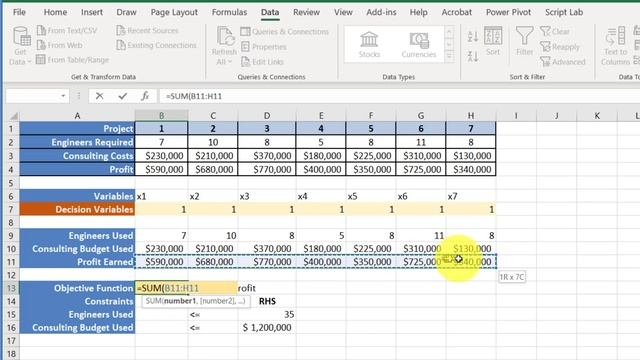Click x1 decision variable cell B7

click(161, 209)
